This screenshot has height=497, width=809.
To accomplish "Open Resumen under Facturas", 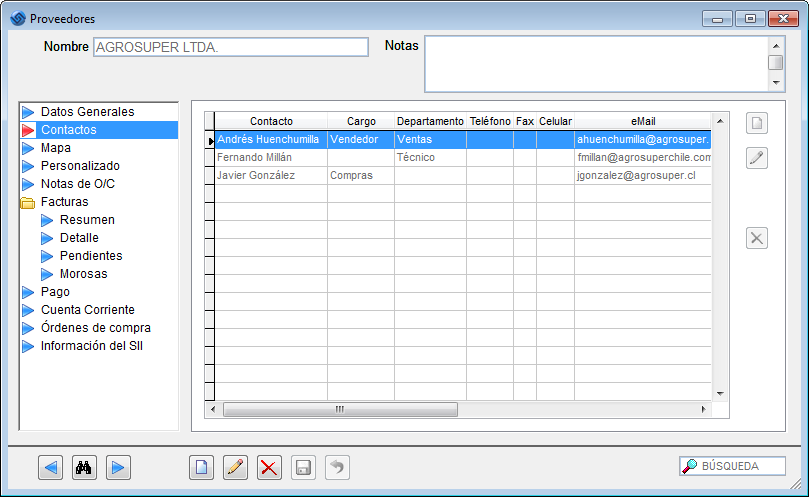I will pos(87,220).
